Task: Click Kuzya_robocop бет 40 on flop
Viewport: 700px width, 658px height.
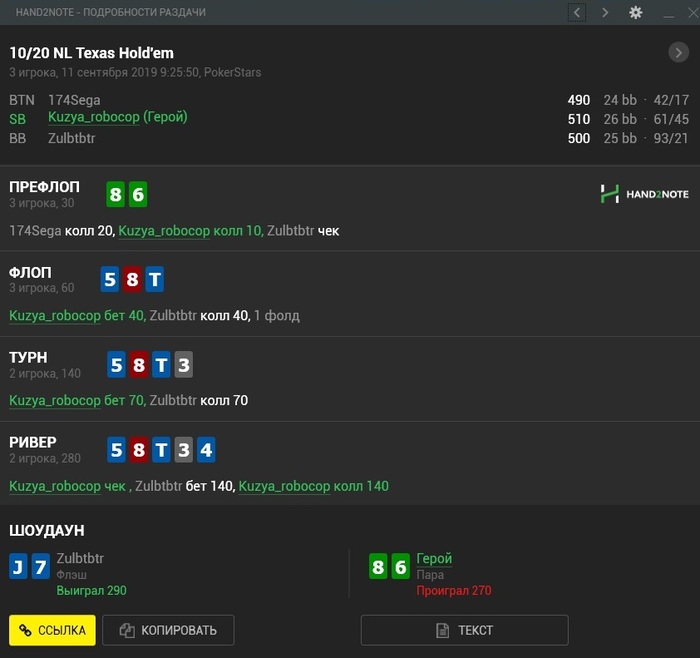Action: (76, 316)
